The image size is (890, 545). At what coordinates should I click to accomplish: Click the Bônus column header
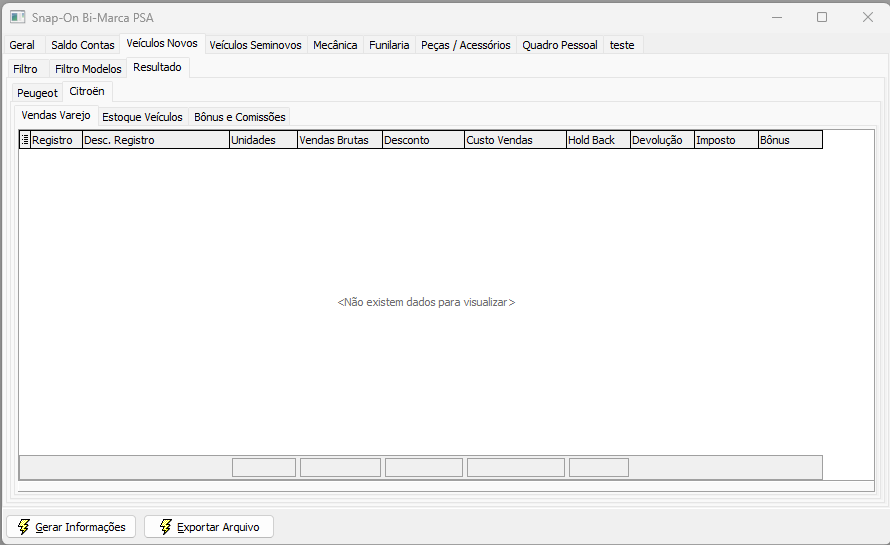pos(791,140)
